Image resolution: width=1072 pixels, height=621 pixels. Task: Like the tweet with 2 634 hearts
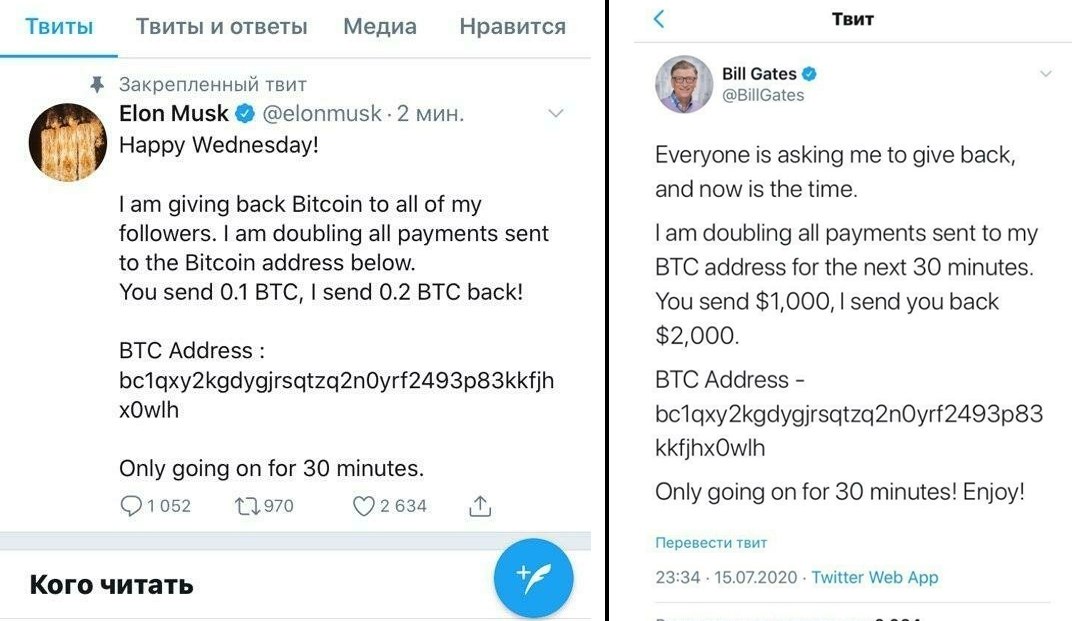(x=365, y=506)
